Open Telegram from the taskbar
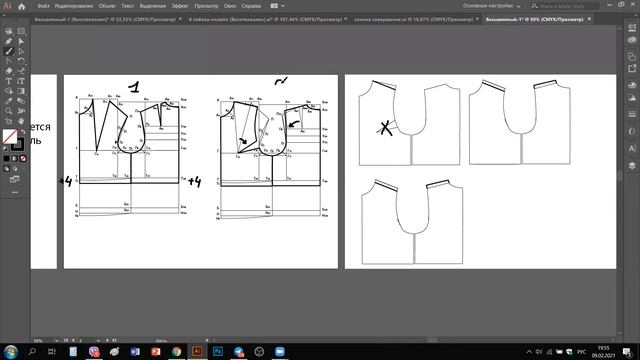 point(238,351)
